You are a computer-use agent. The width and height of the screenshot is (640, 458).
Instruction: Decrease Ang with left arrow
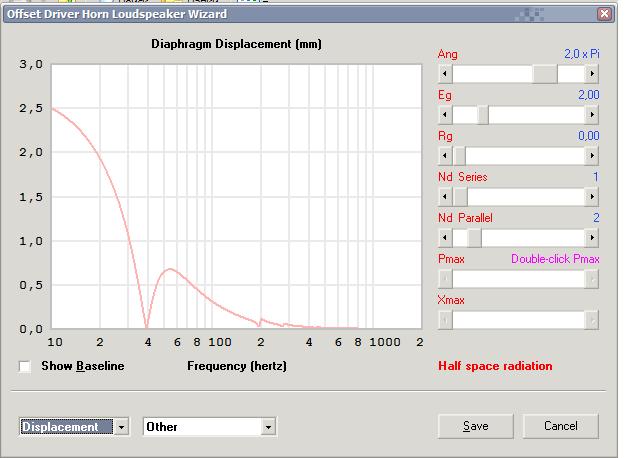coord(445,74)
